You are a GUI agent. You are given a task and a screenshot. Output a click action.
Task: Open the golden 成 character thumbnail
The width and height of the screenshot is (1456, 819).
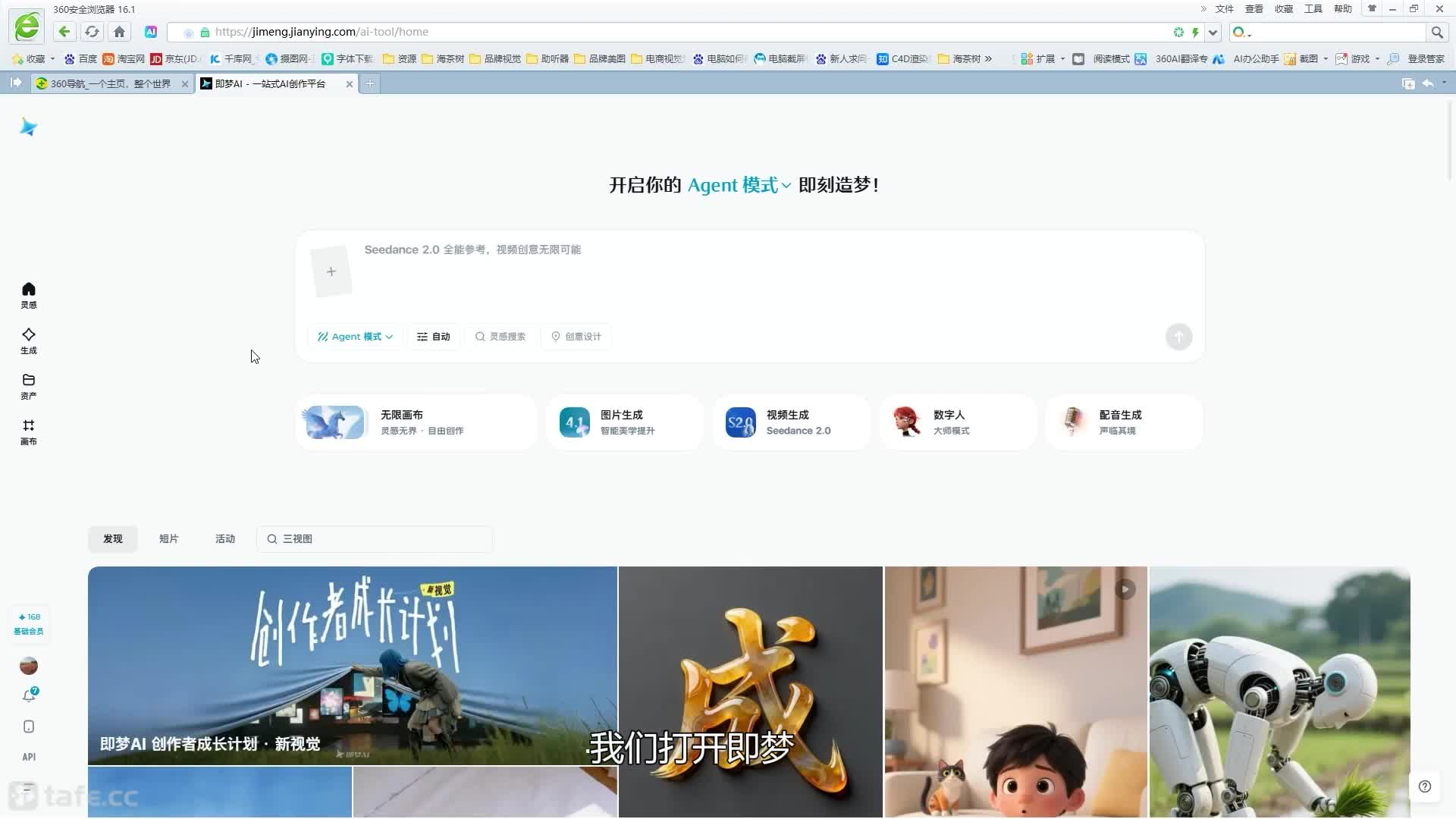(751, 692)
